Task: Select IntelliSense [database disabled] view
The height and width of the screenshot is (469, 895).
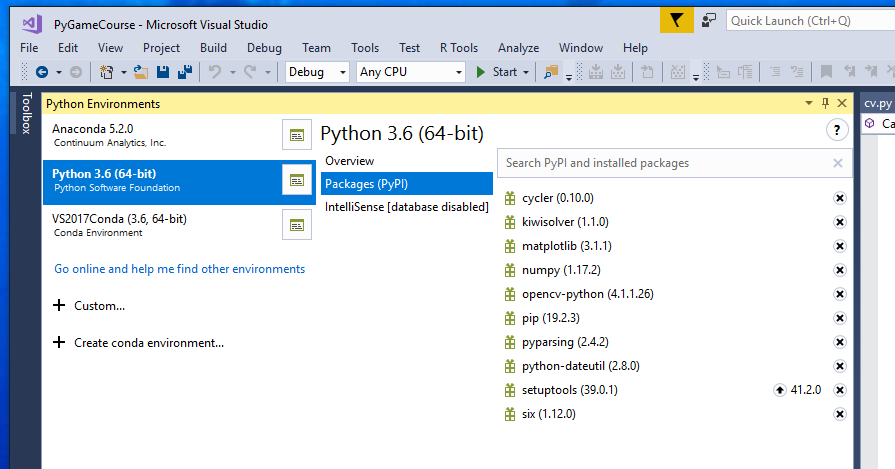Action: (406, 207)
